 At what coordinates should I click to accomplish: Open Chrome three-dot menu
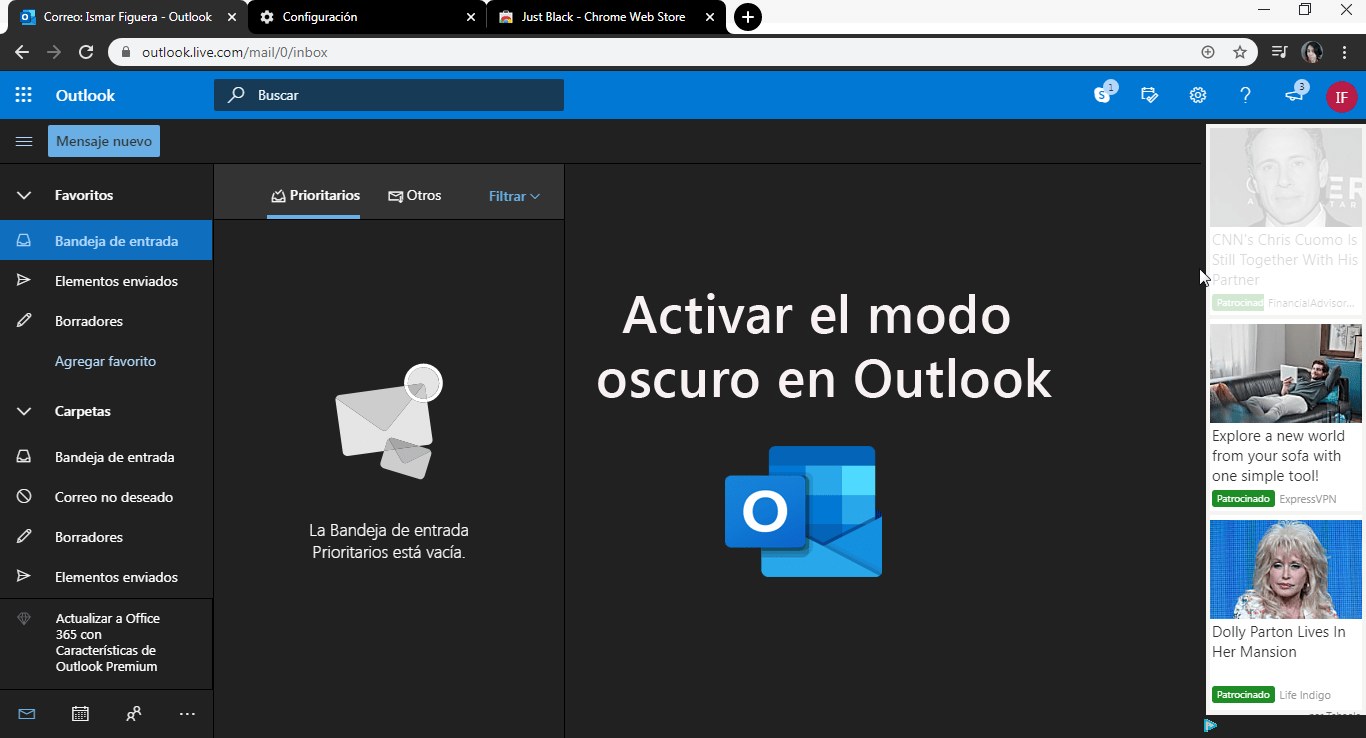click(1345, 52)
